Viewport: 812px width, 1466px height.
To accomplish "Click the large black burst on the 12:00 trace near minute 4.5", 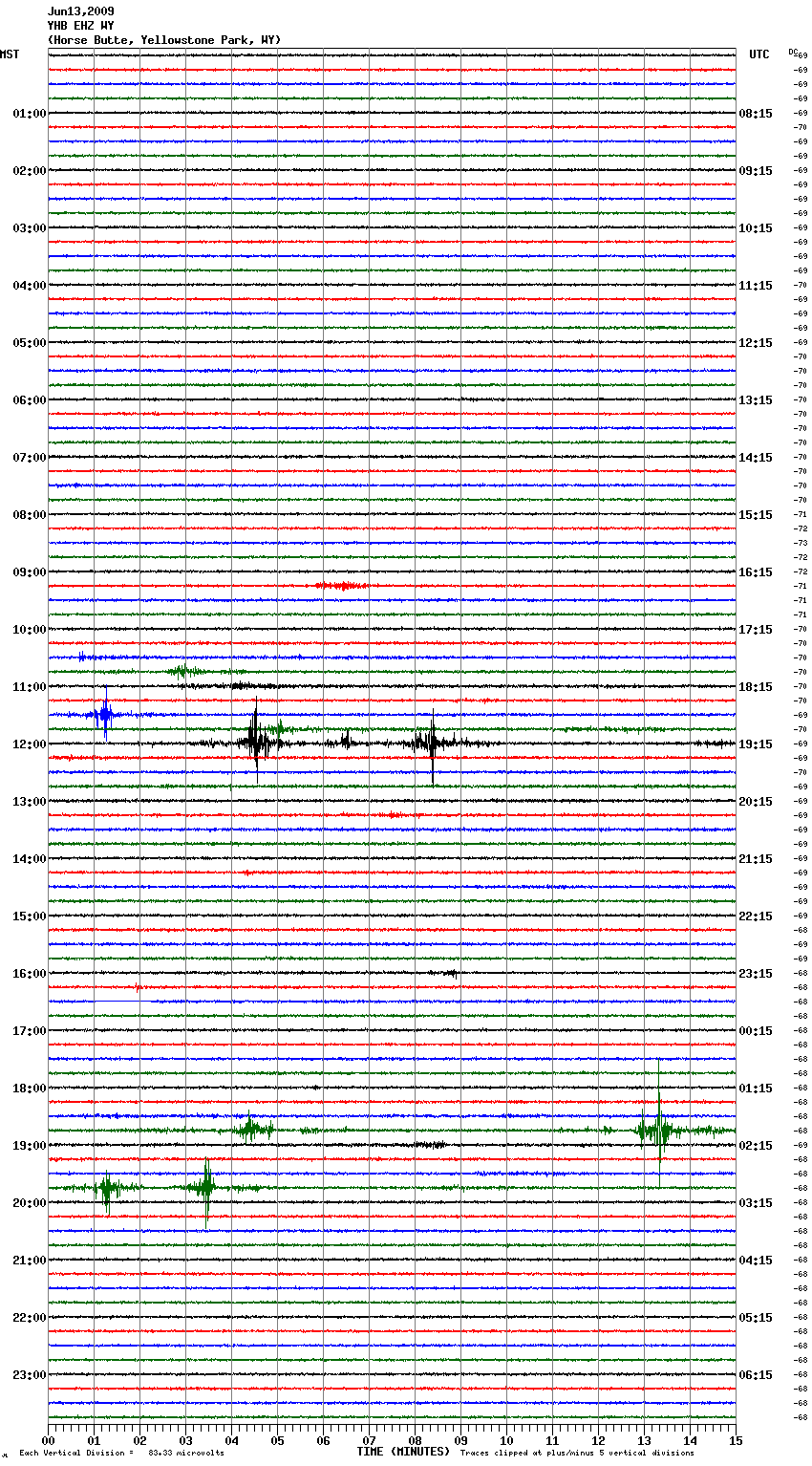I will point(256,742).
